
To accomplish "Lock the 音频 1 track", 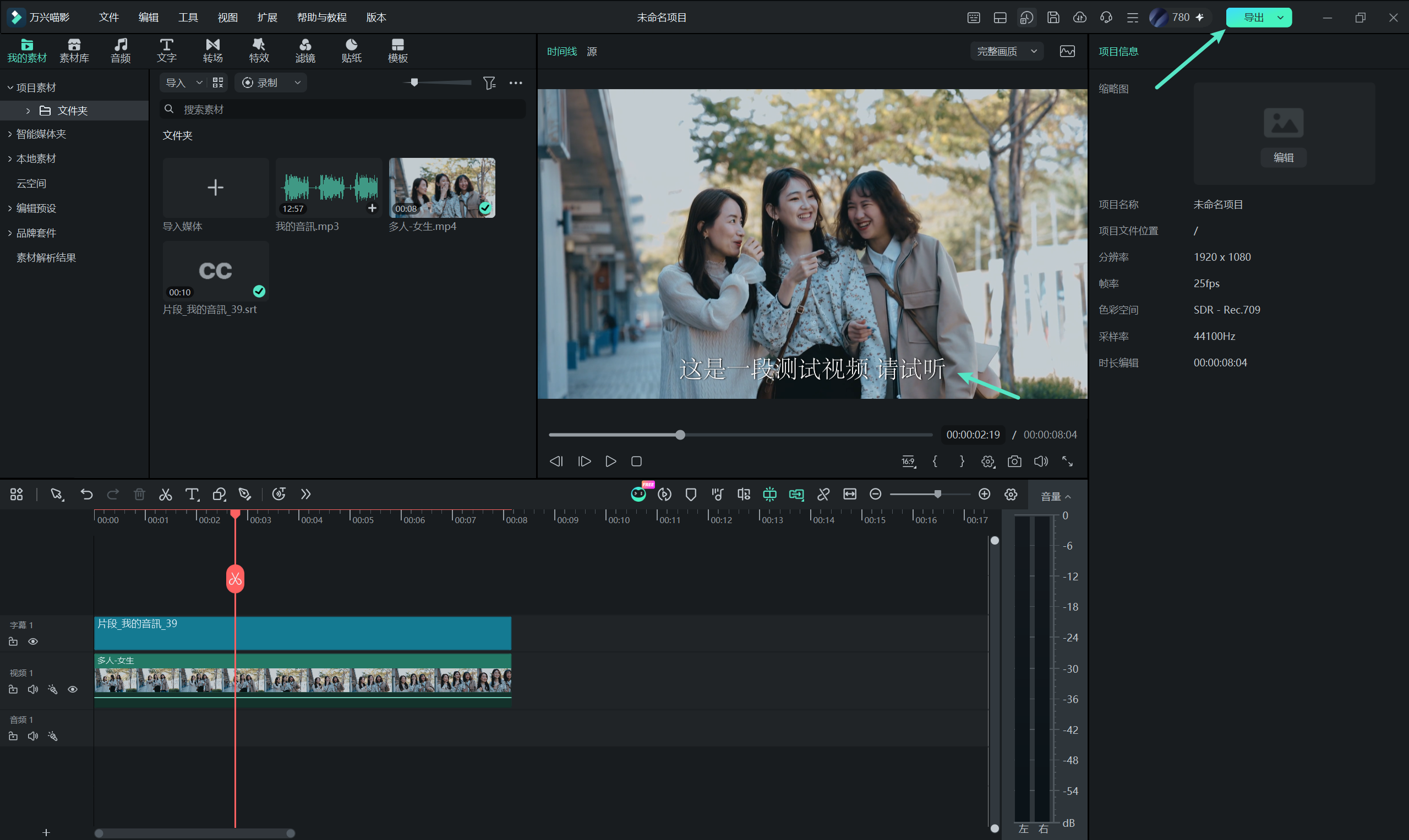I will pyautogui.click(x=13, y=737).
